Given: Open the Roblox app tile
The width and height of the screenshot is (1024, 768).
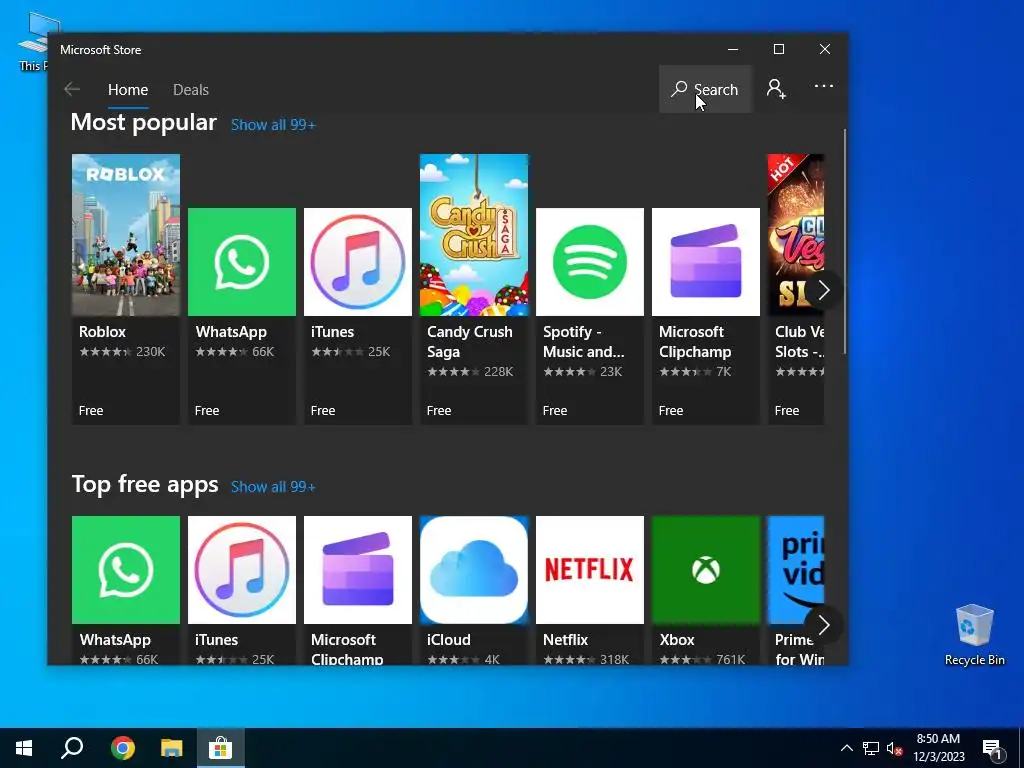Looking at the screenshot, I should coord(125,289).
